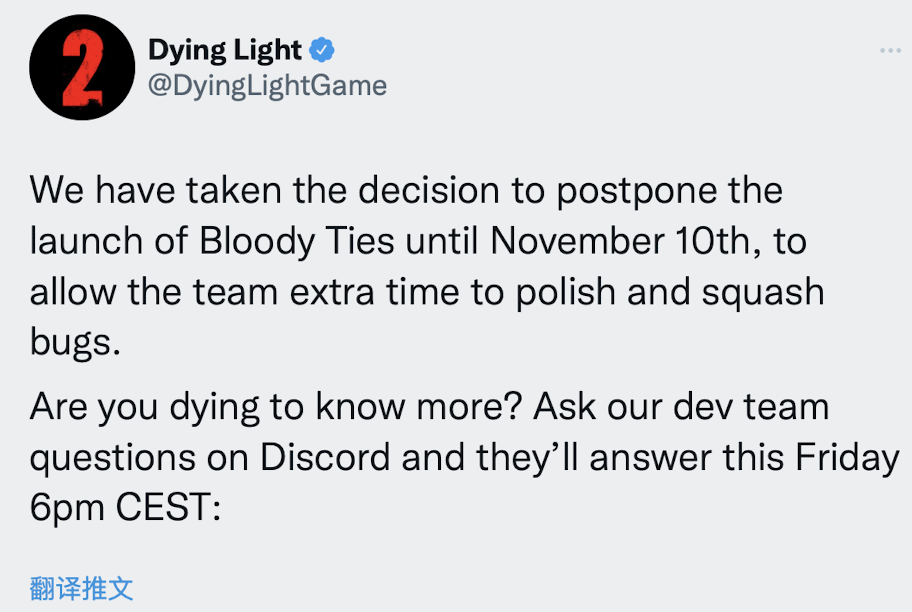Open the @DyingLightGame handle link
Image resolution: width=912 pixels, height=612 pixels.
tap(267, 85)
